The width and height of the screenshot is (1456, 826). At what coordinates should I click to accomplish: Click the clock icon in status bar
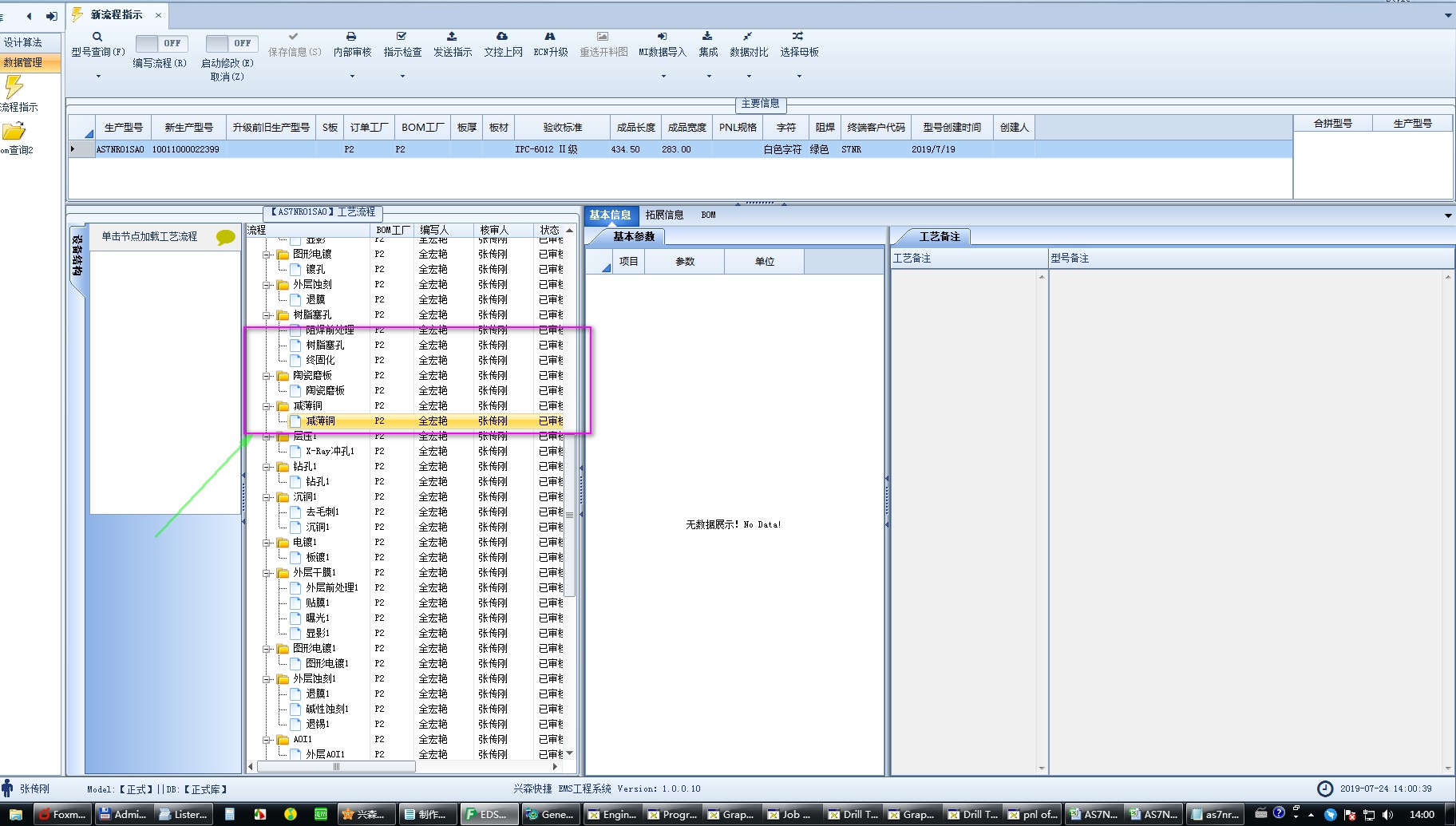pos(1324,788)
